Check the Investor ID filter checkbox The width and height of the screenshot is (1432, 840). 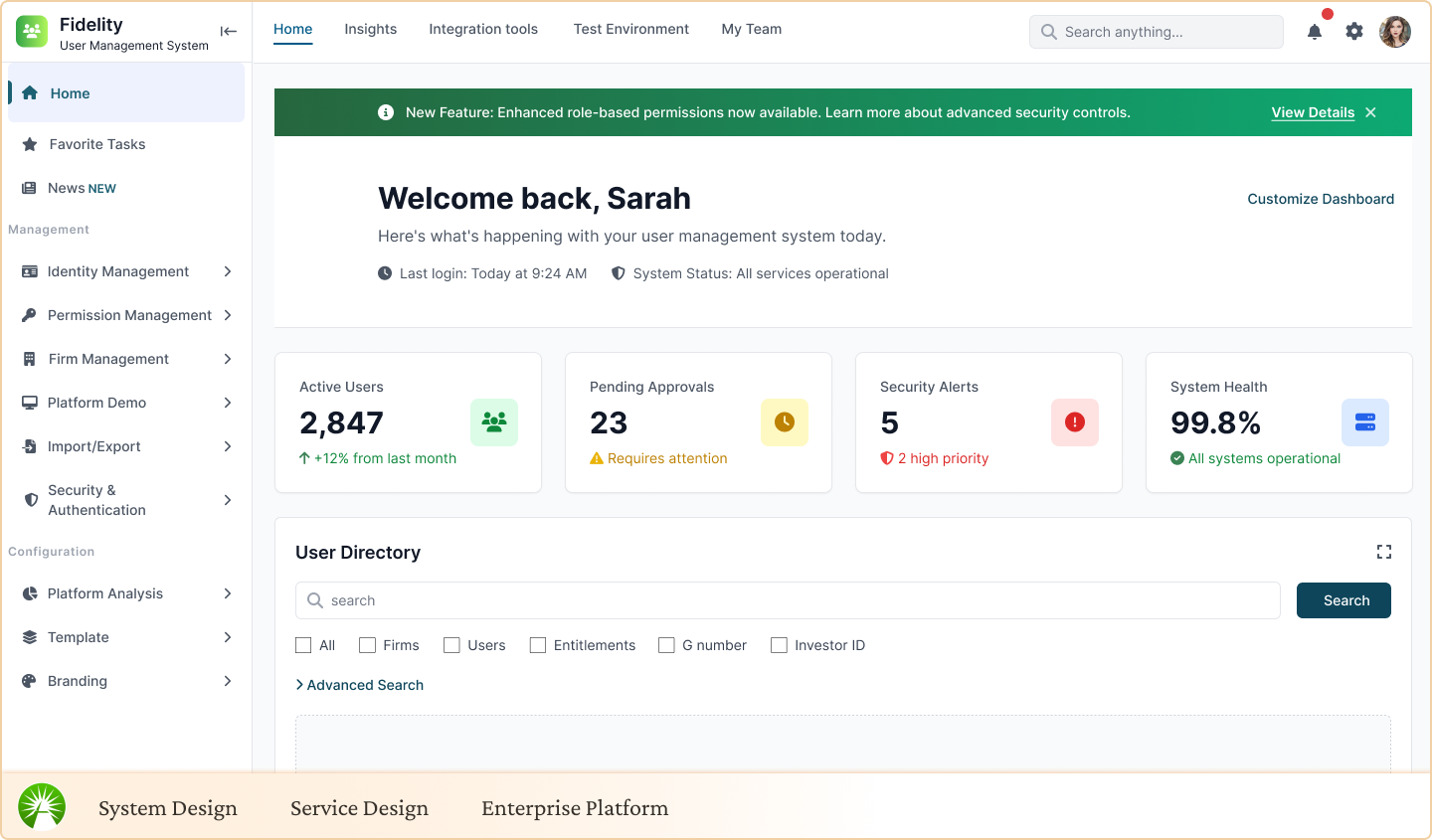[779, 645]
